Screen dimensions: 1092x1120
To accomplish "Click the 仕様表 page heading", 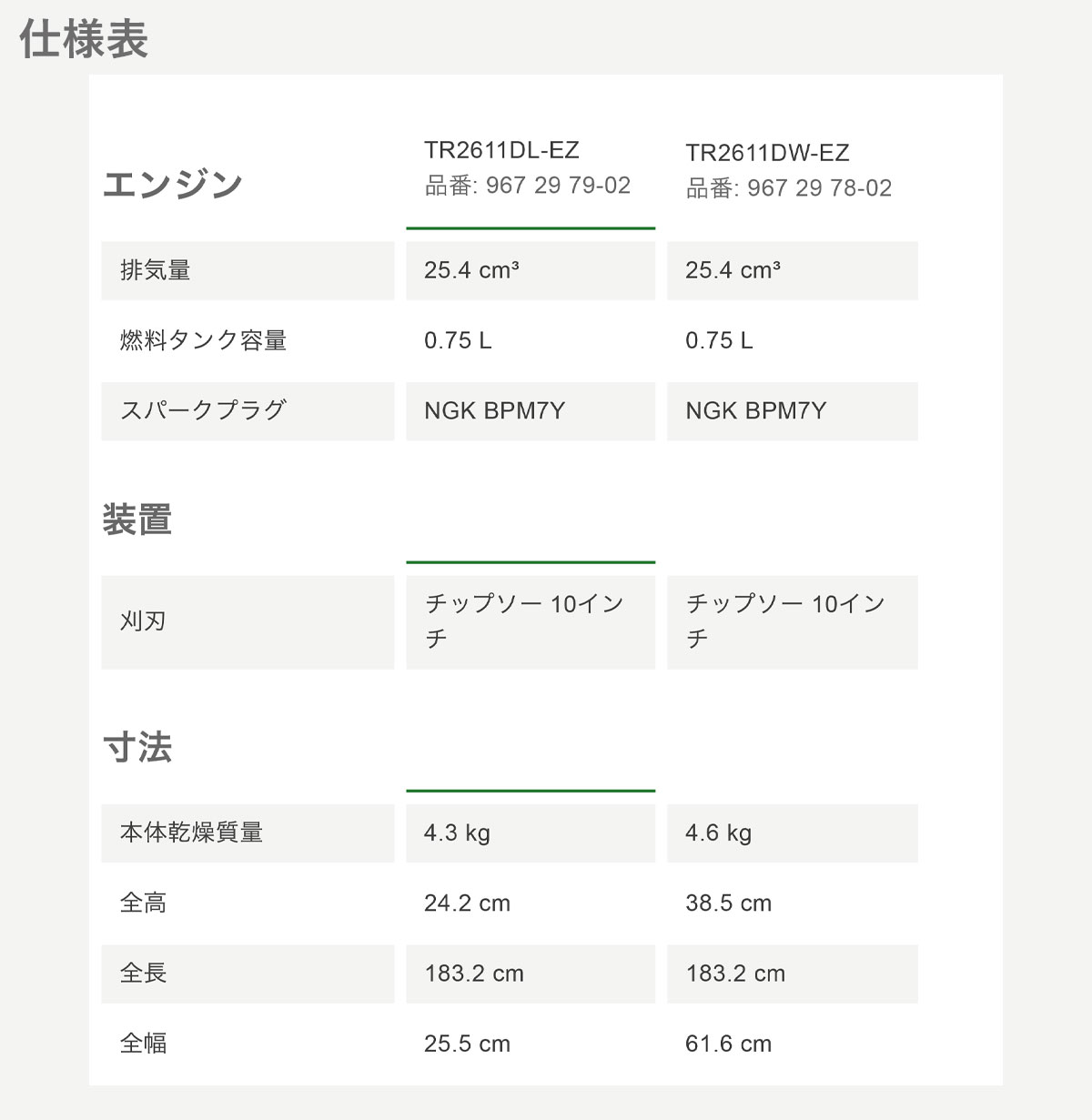I will [x=84, y=40].
